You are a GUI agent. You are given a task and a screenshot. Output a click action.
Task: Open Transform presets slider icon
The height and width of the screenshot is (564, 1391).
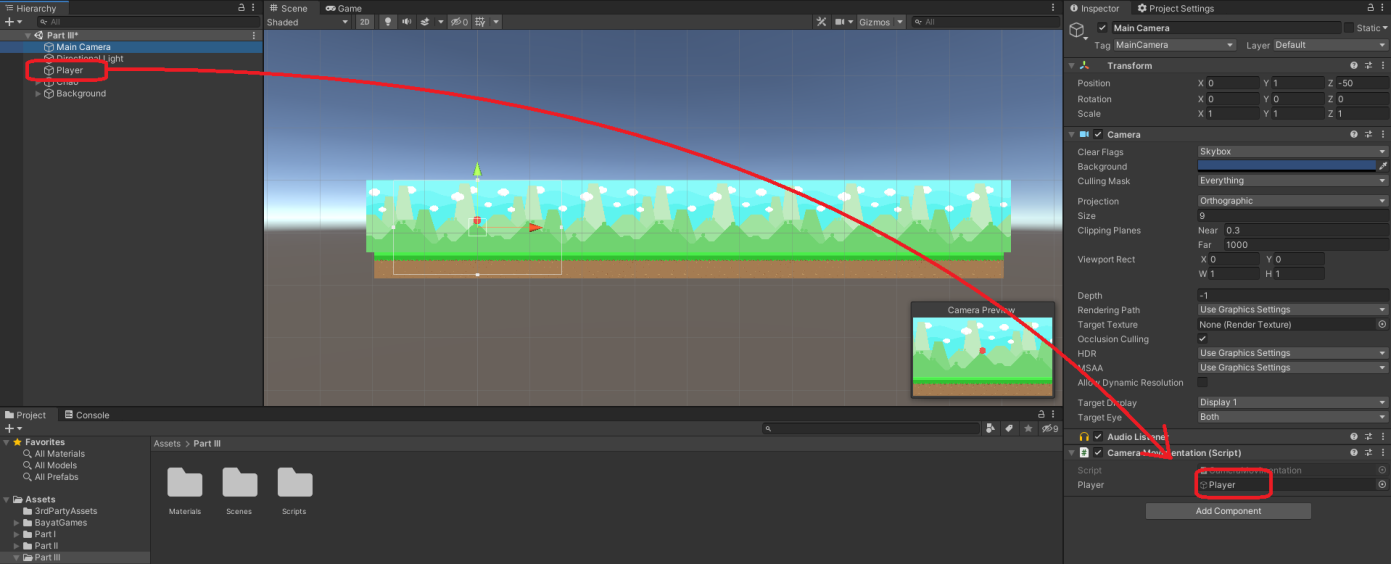1369,66
